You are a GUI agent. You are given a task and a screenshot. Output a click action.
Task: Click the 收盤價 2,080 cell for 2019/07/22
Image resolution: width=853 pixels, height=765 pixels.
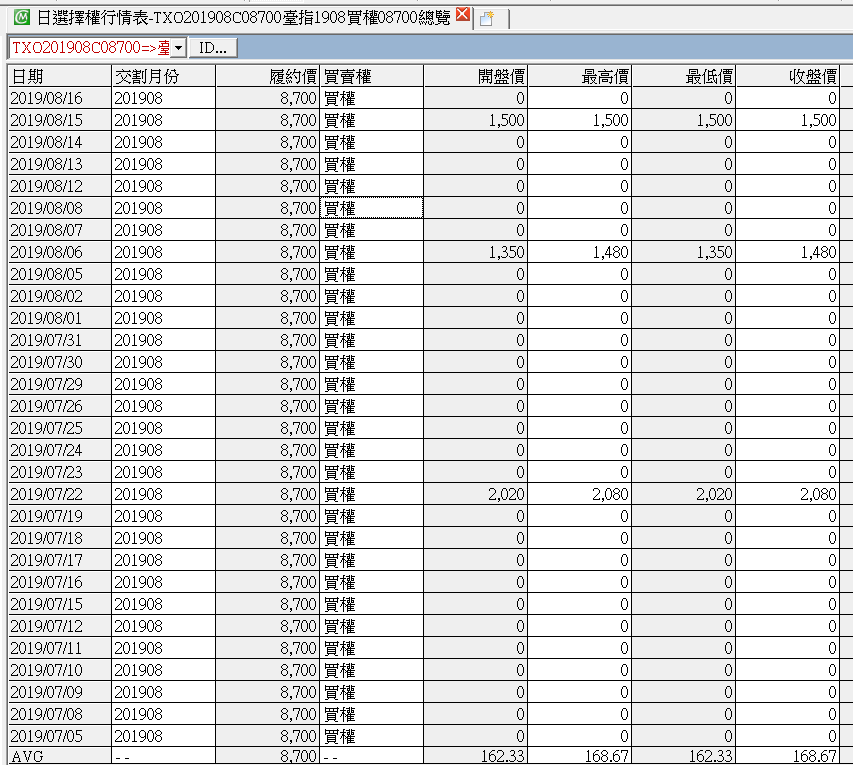click(x=787, y=495)
